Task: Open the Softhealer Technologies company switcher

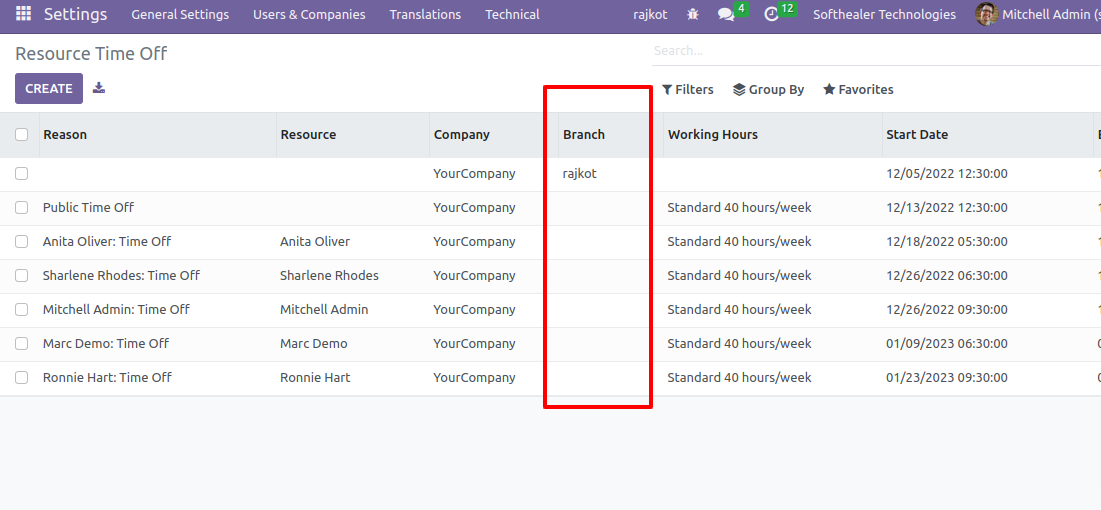Action: [884, 15]
